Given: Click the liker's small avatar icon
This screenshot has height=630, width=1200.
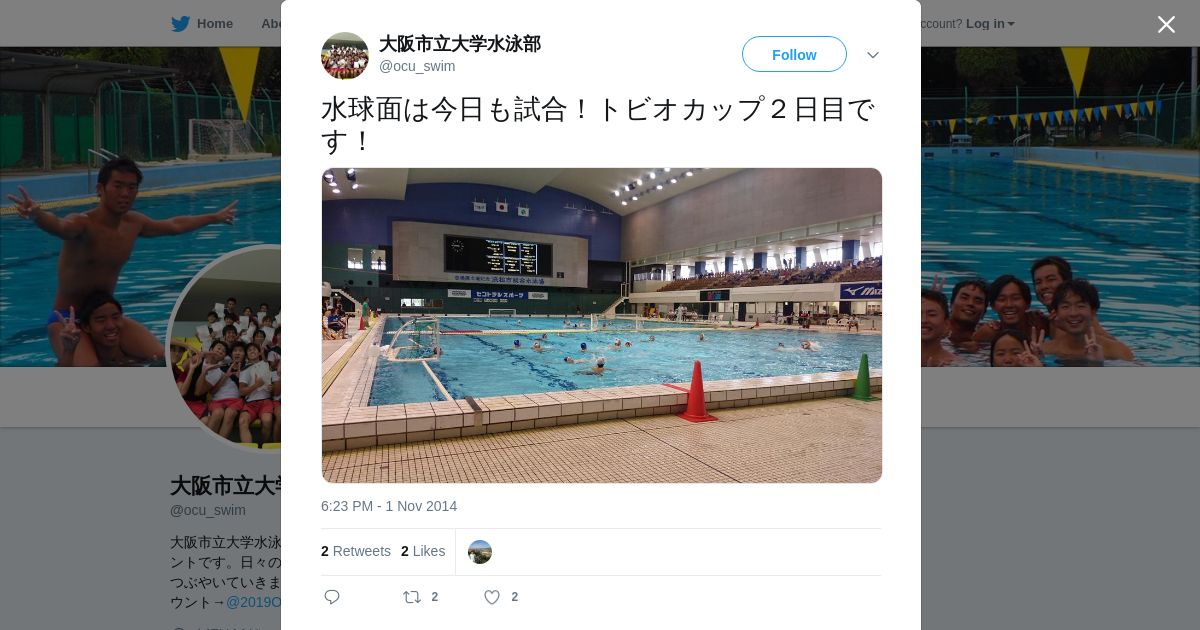Looking at the screenshot, I should point(480,552).
